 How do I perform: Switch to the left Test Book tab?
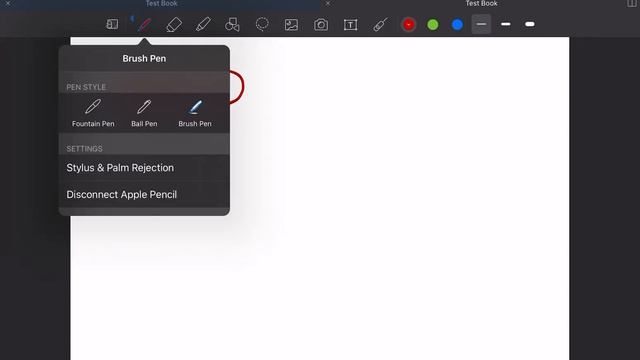162,4
